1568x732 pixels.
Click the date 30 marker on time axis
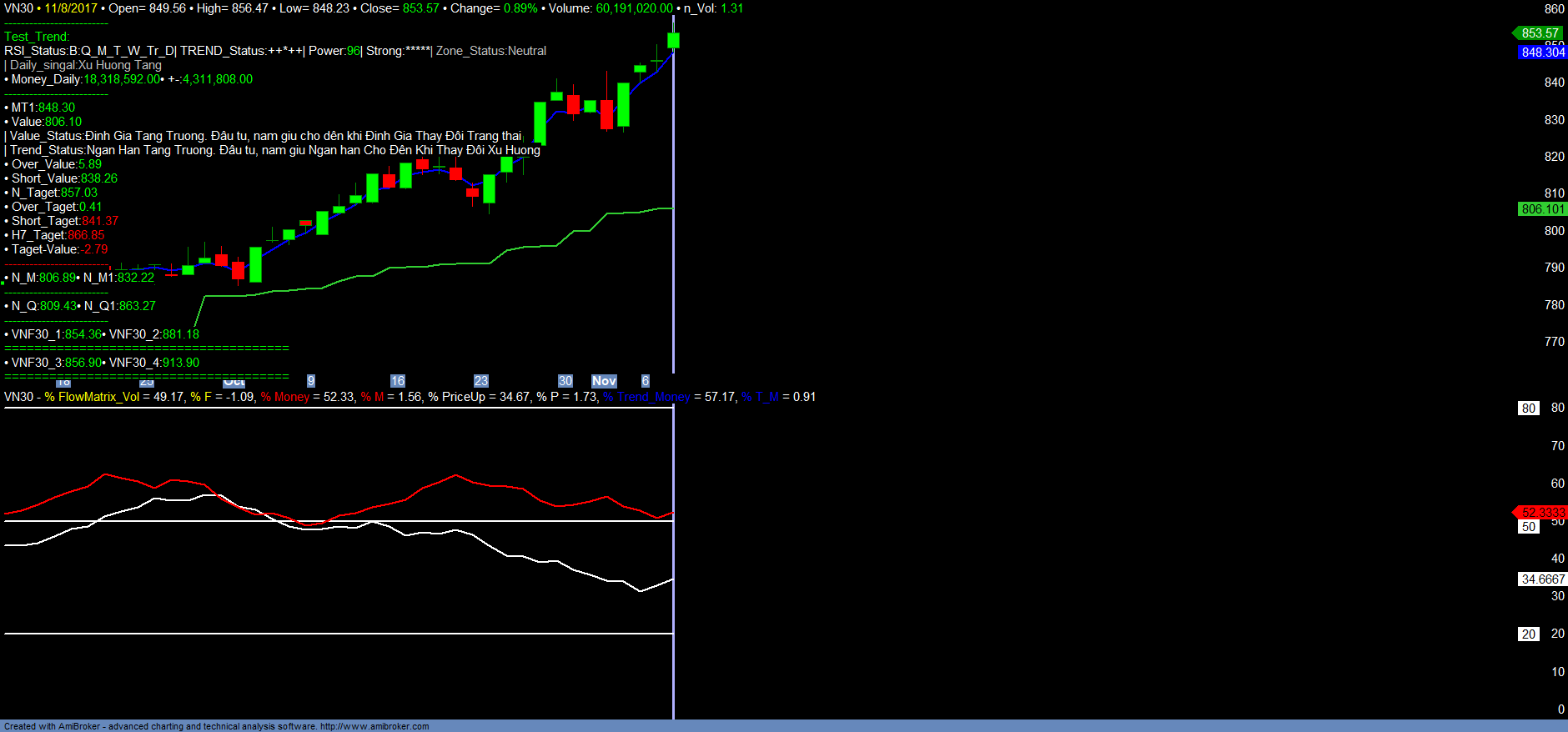pos(565,381)
